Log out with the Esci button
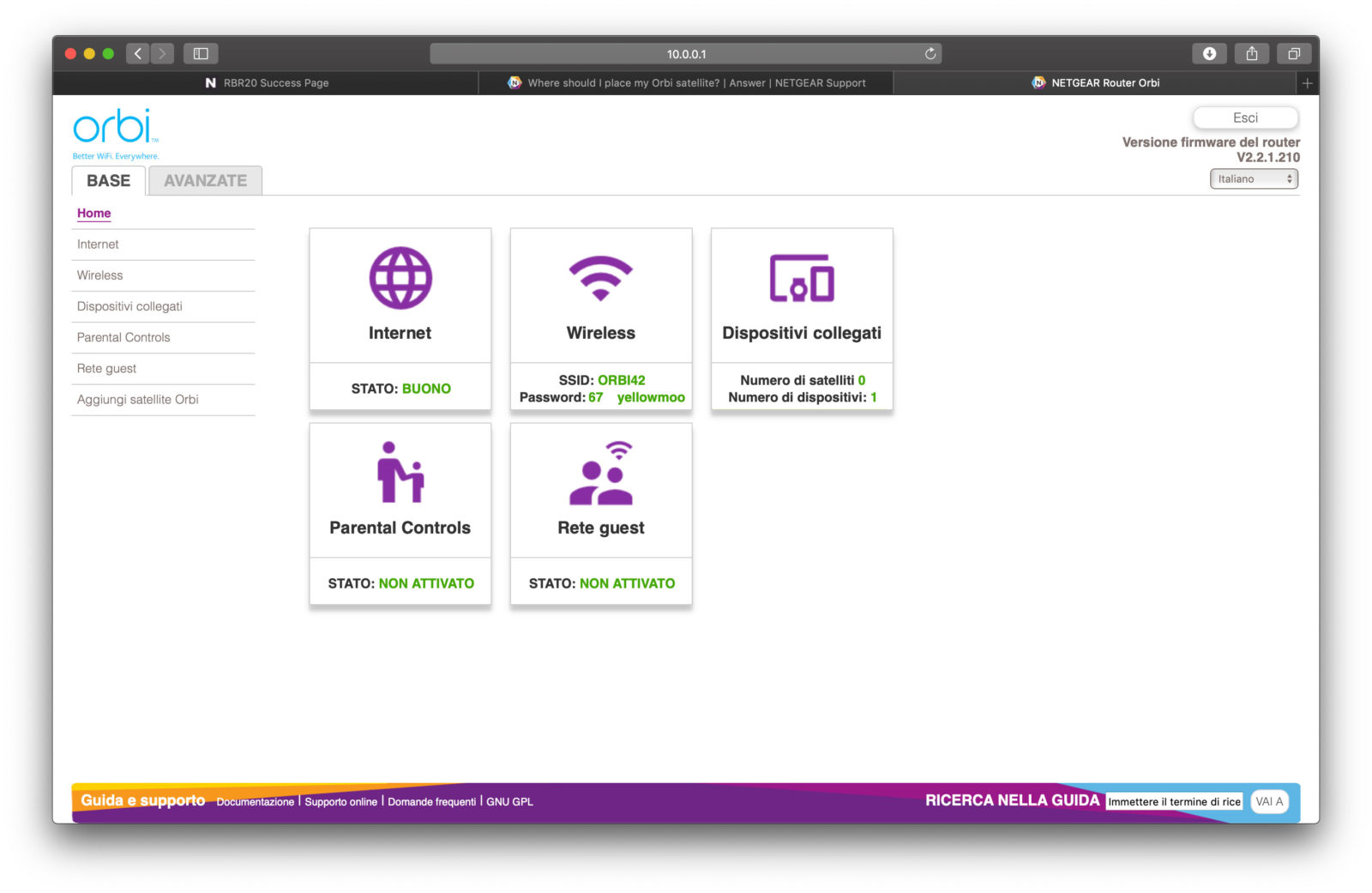The image size is (1372, 893). tap(1245, 118)
